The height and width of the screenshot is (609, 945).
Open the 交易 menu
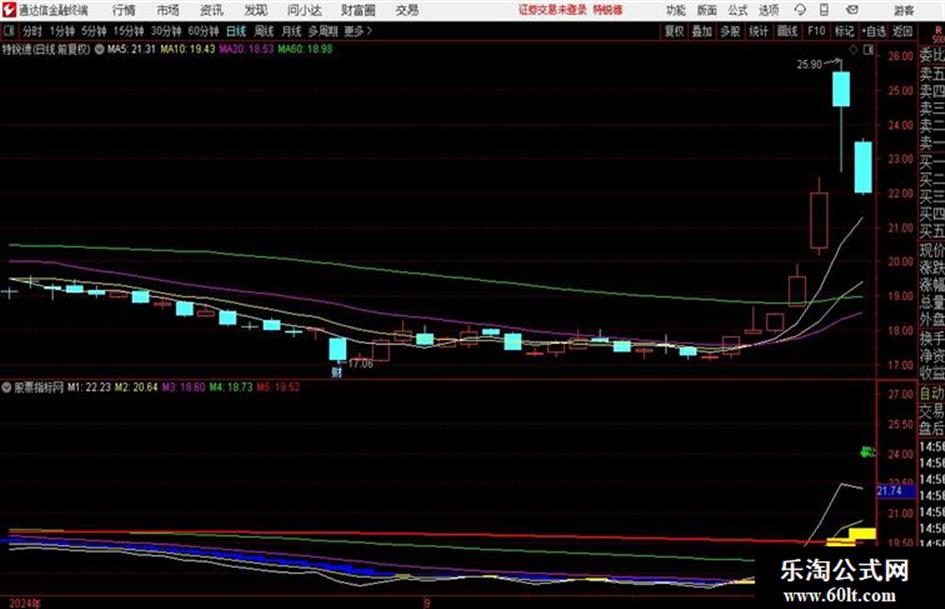(407, 10)
